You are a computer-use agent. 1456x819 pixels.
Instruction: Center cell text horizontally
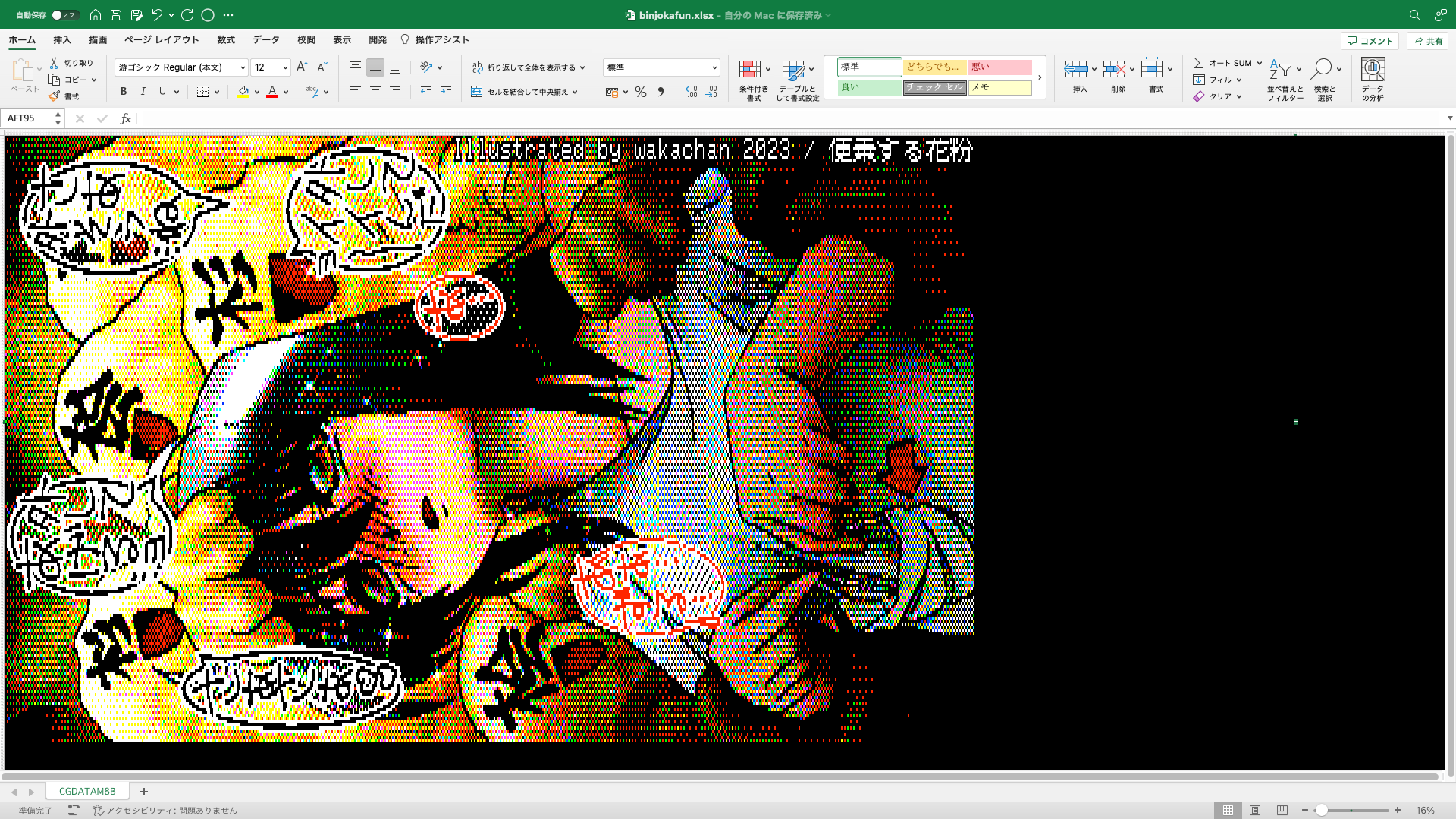tap(375, 92)
